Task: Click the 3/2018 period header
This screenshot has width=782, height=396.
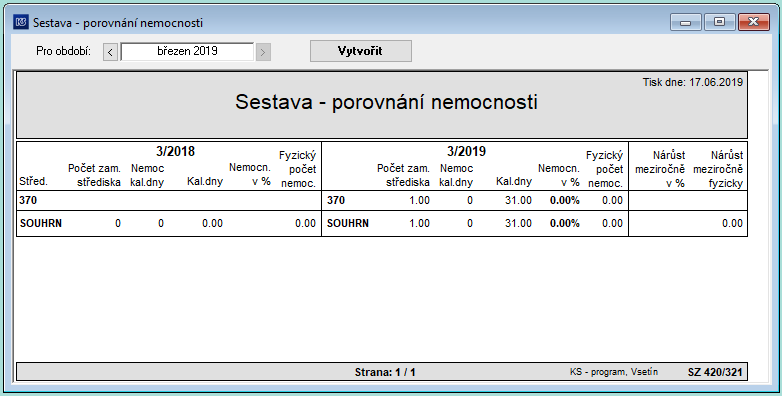Action: [175, 151]
